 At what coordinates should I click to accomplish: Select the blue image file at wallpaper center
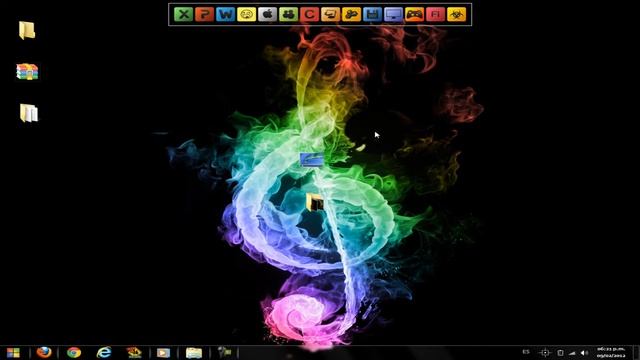[311, 159]
